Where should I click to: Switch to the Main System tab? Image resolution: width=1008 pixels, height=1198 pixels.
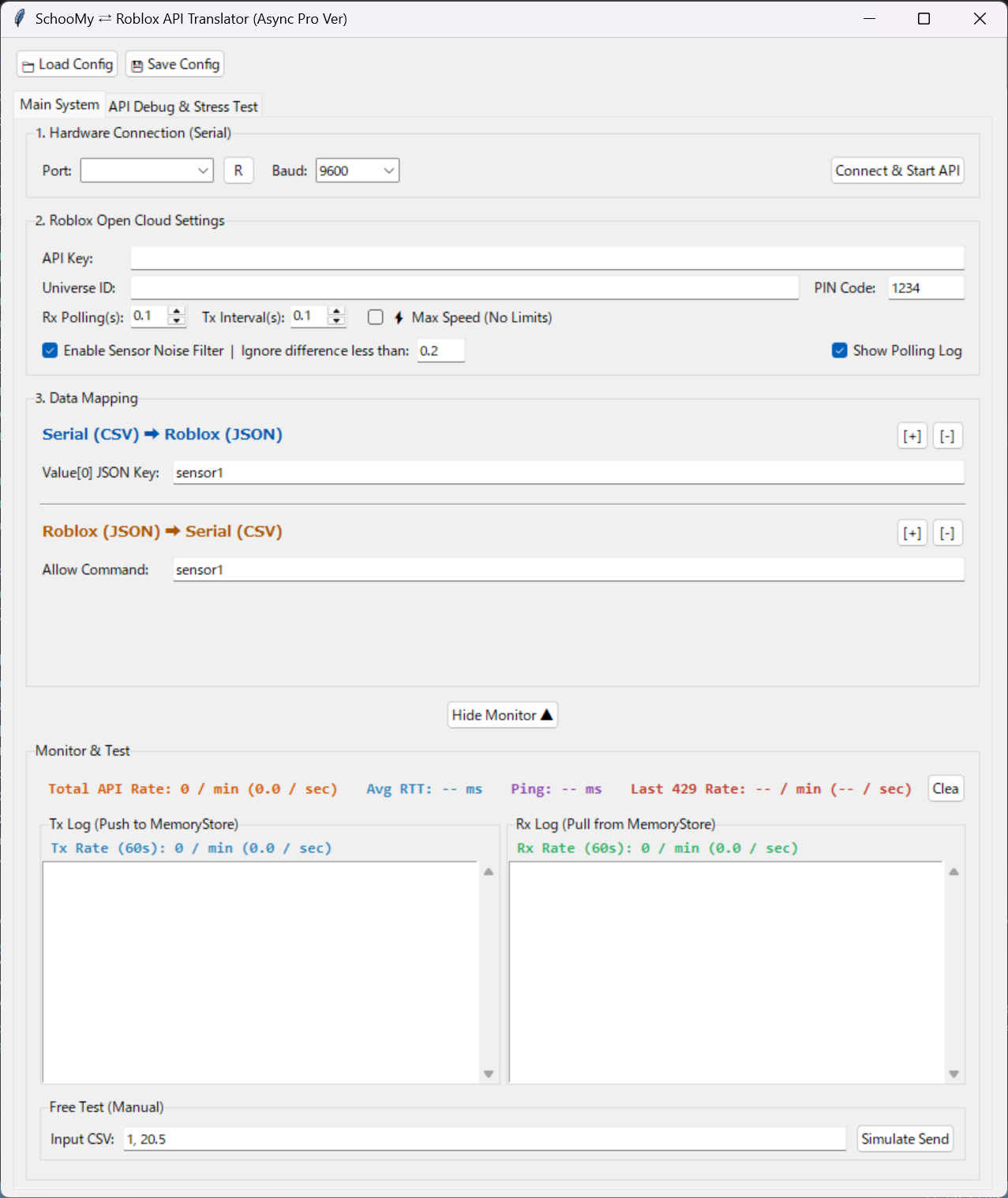[59, 104]
